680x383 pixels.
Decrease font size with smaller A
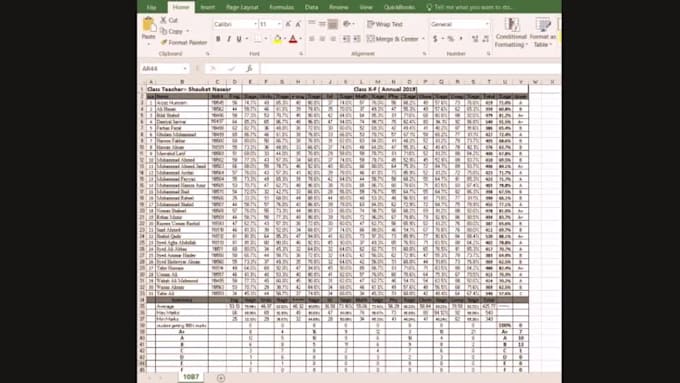click(298, 24)
